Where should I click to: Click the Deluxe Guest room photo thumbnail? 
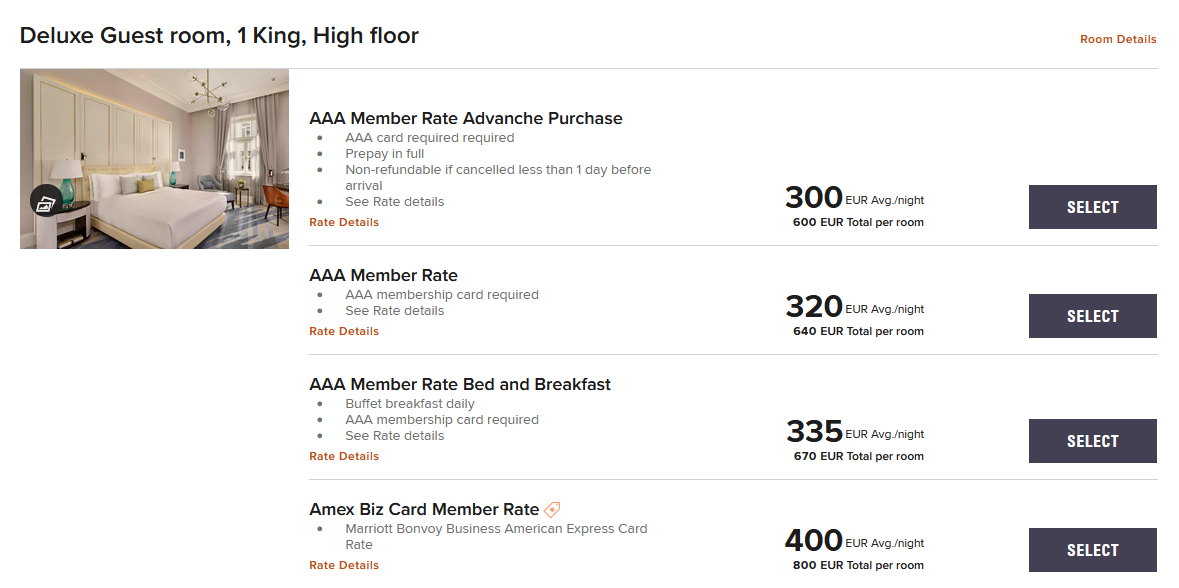[x=154, y=158]
